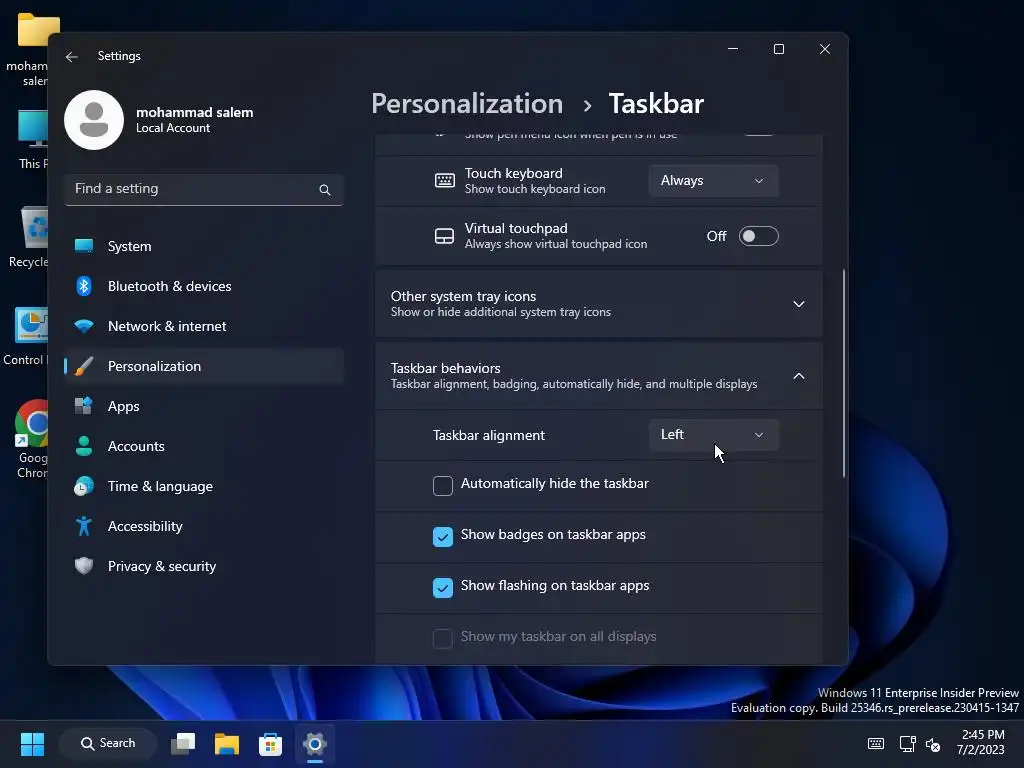Open the Recycle Bin desktop icon

30,236
